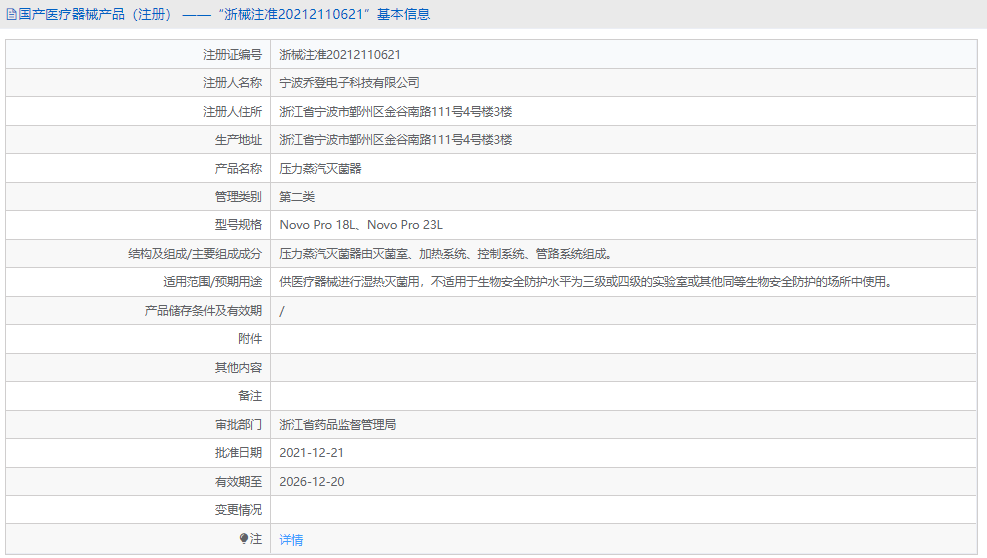
Task: Click the 变更情况 label
Action: [x=238, y=510]
